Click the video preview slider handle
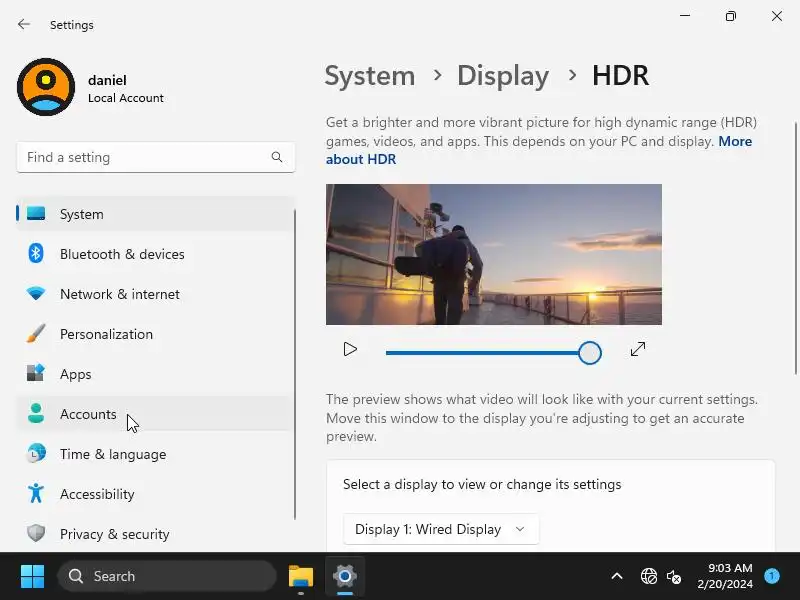800x600 pixels. coord(590,353)
